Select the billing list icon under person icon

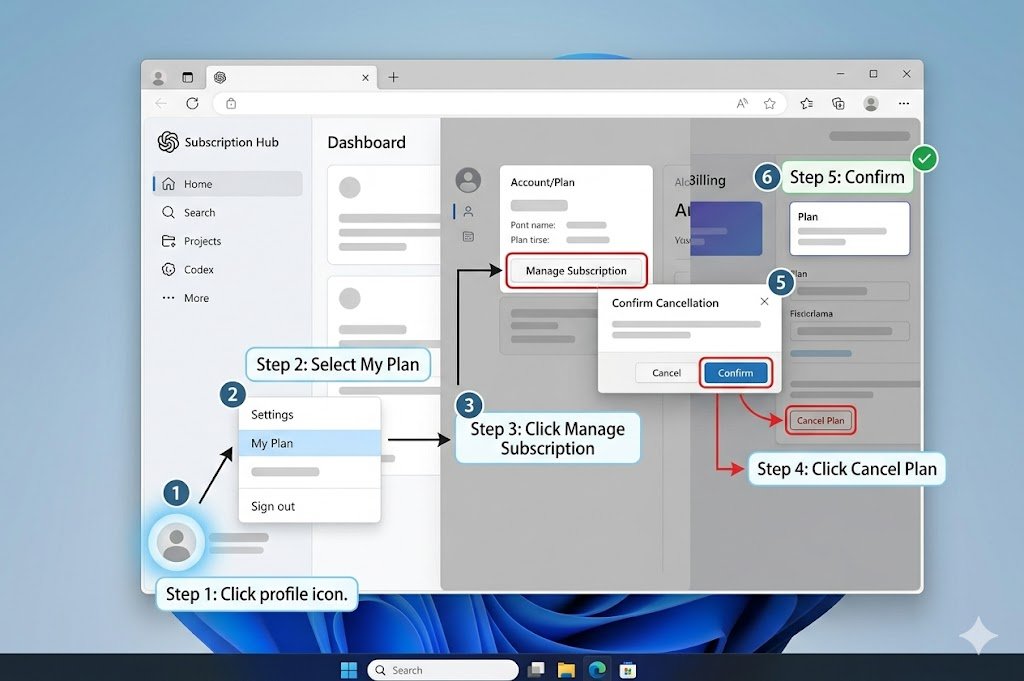468,236
